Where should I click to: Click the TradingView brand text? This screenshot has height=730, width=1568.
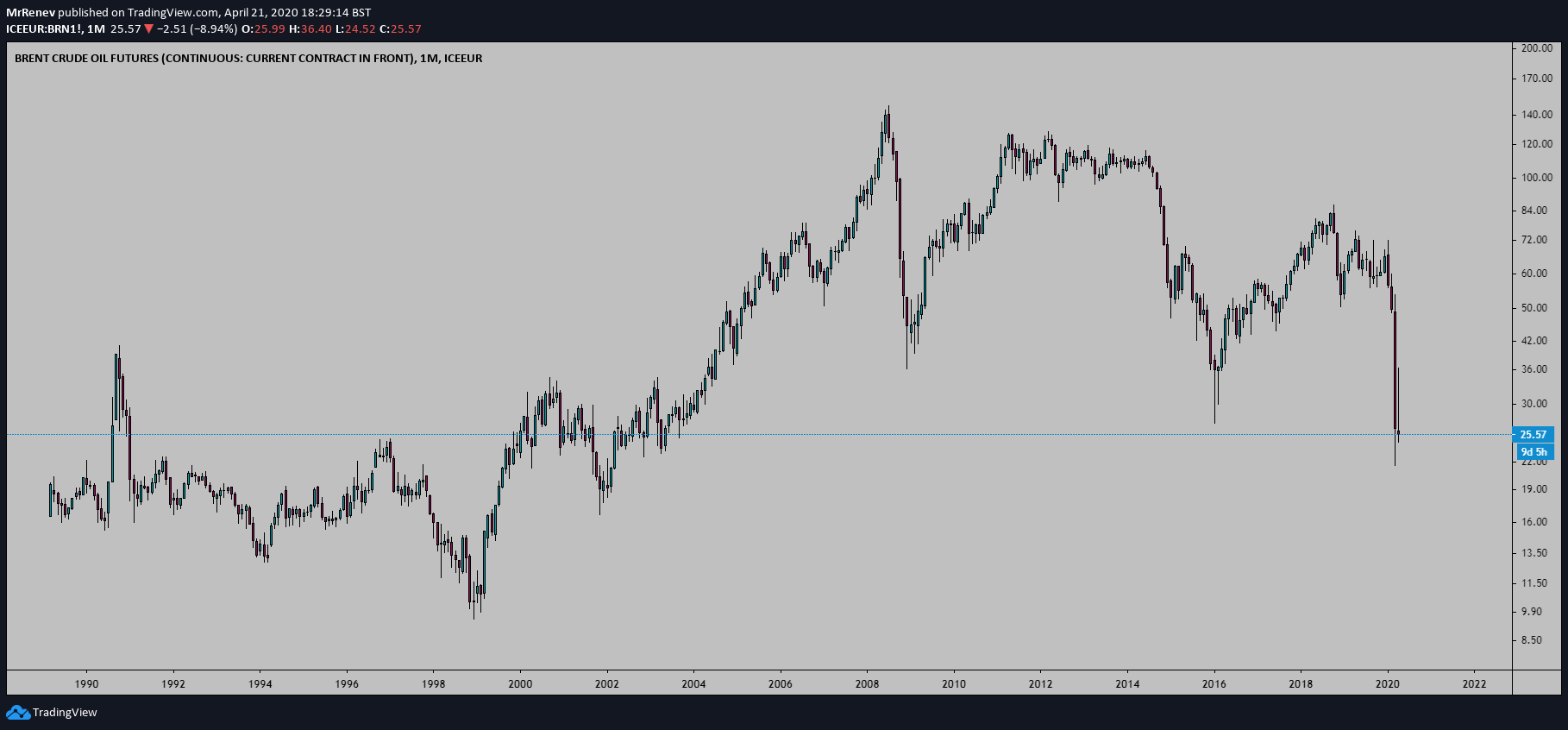[65, 713]
